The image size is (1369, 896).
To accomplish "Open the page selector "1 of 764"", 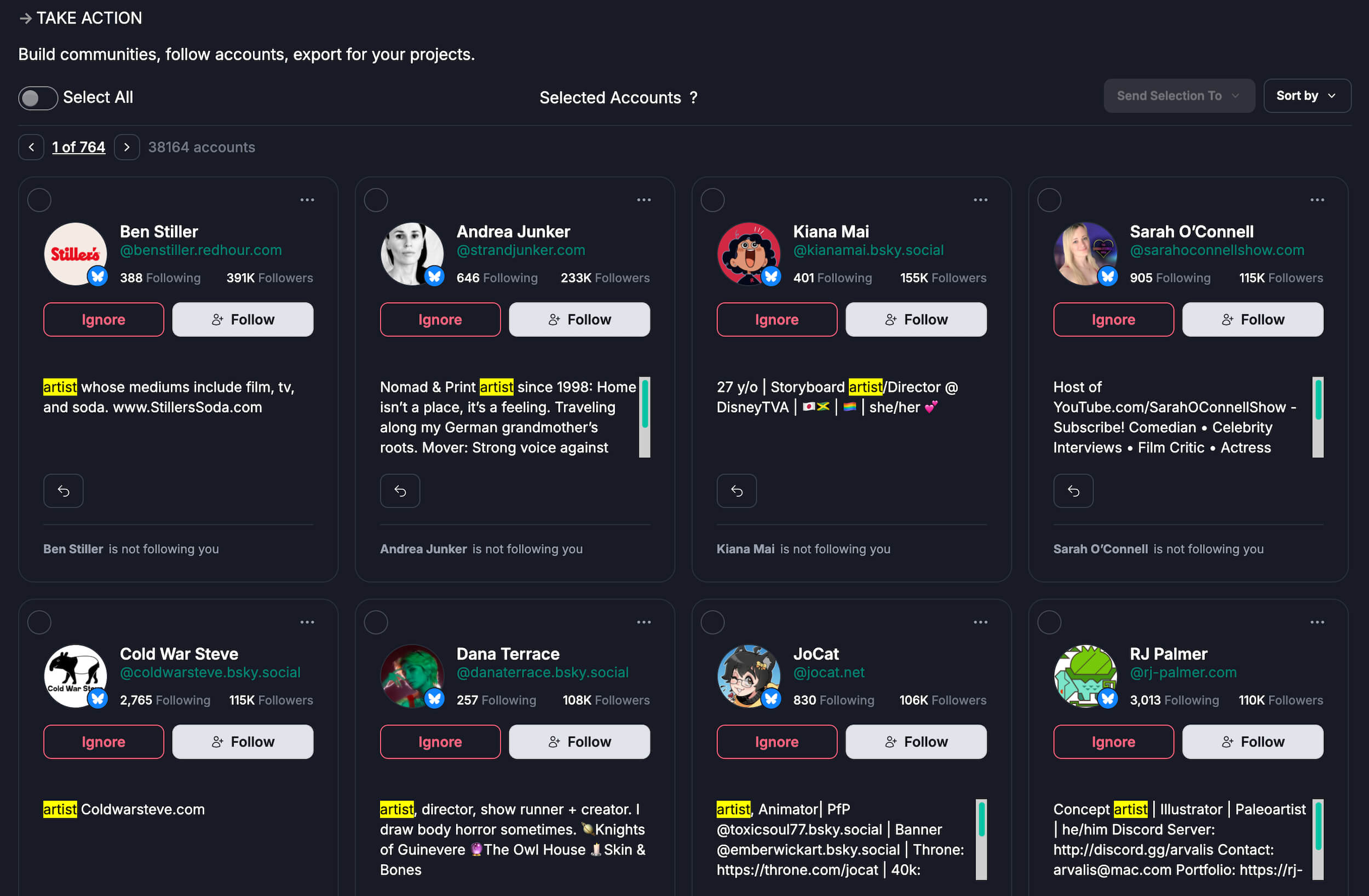I will point(79,147).
